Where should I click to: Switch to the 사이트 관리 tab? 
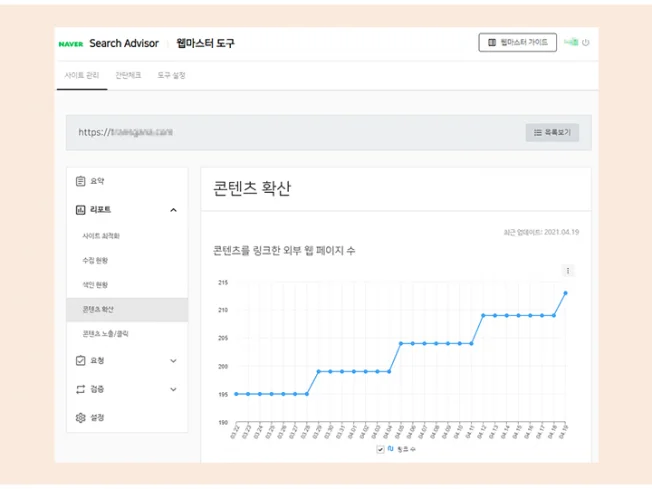coord(82,75)
